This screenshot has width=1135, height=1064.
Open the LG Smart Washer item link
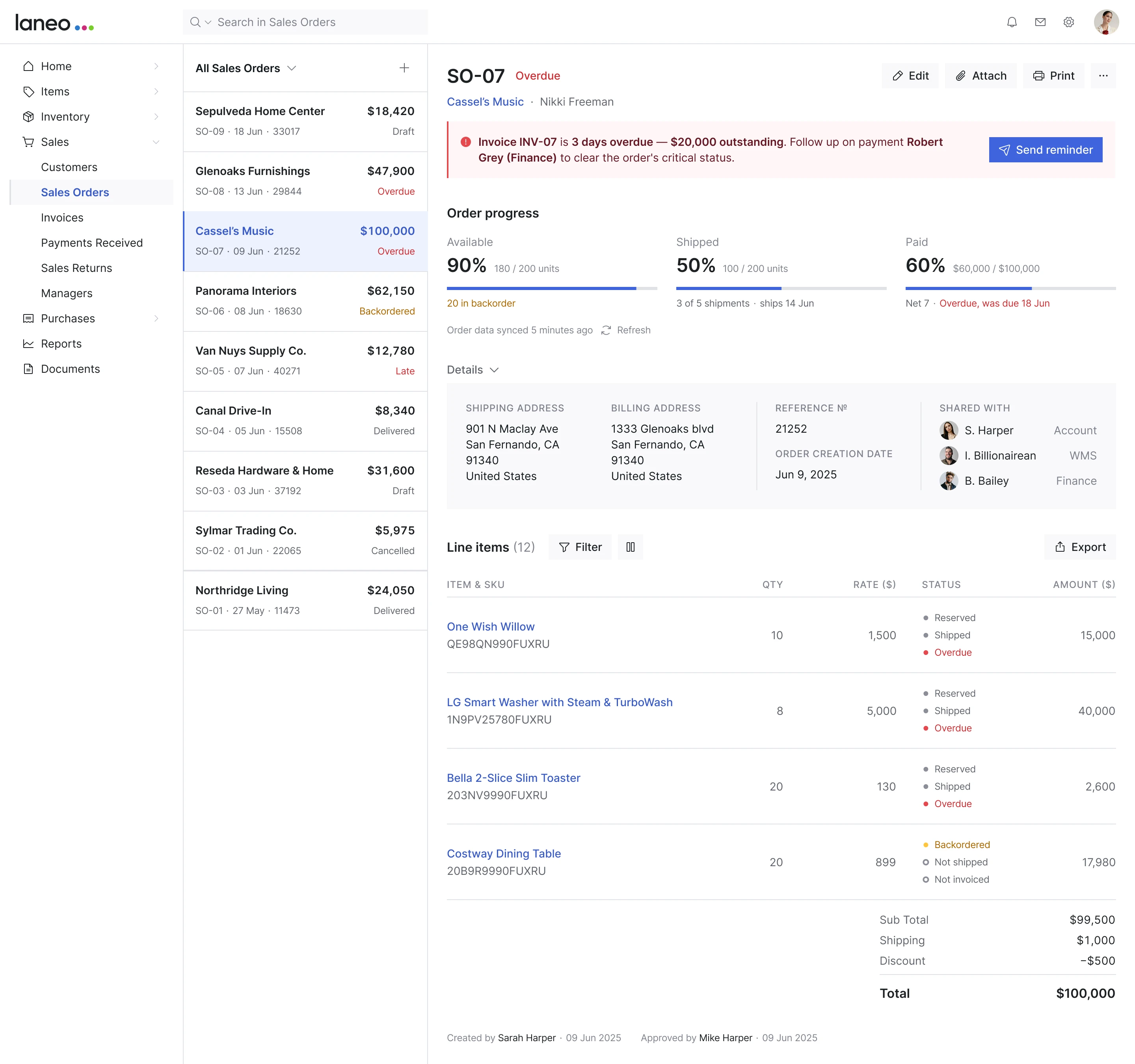[560, 702]
